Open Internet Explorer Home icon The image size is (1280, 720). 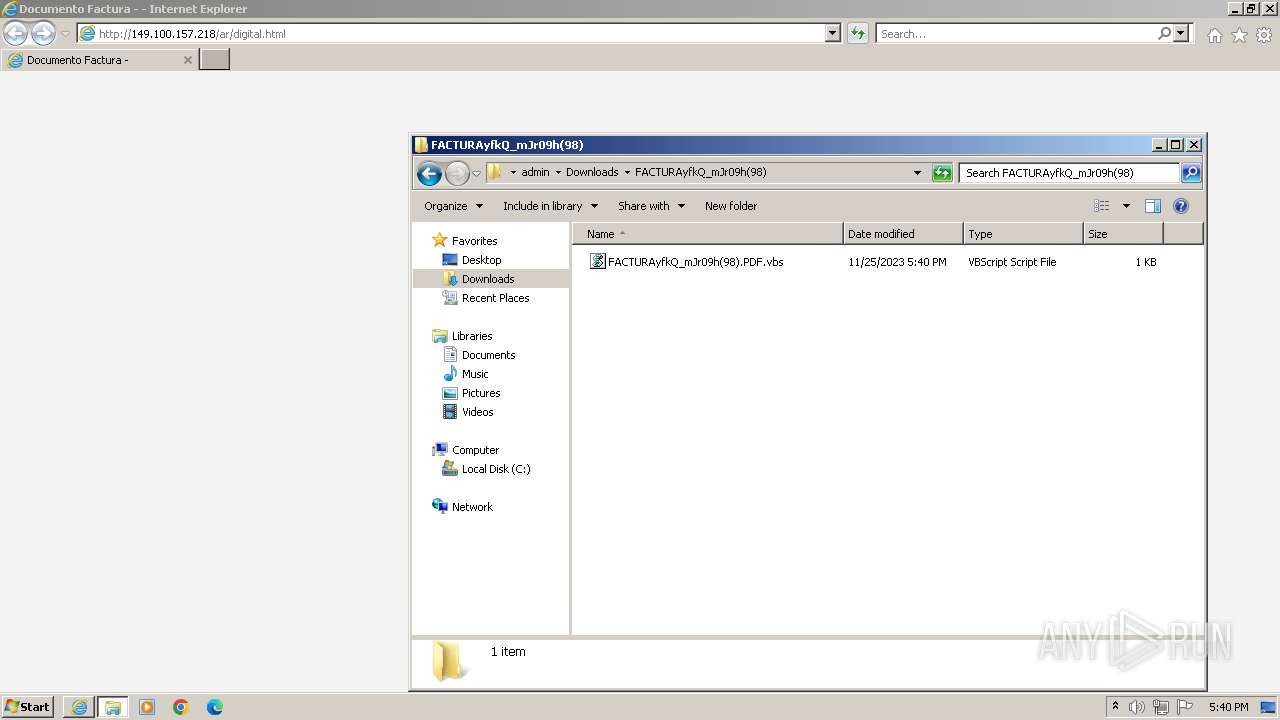[x=1214, y=35]
